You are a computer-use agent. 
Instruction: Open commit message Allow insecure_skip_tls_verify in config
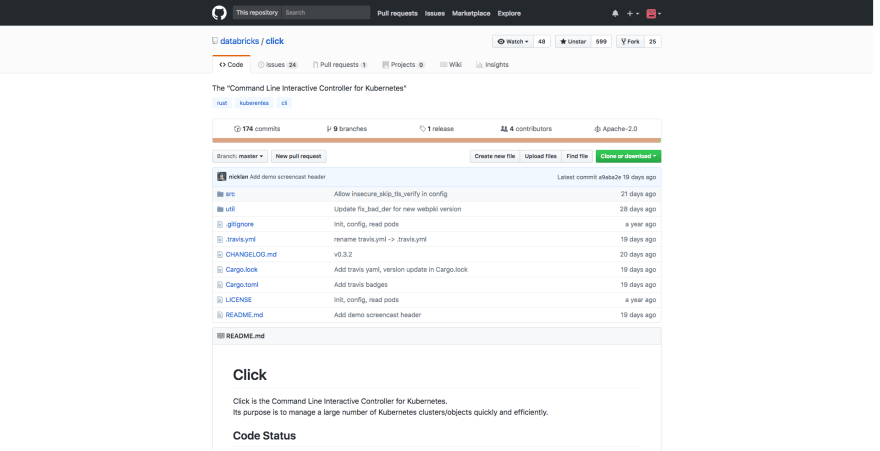pyautogui.click(x=391, y=194)
